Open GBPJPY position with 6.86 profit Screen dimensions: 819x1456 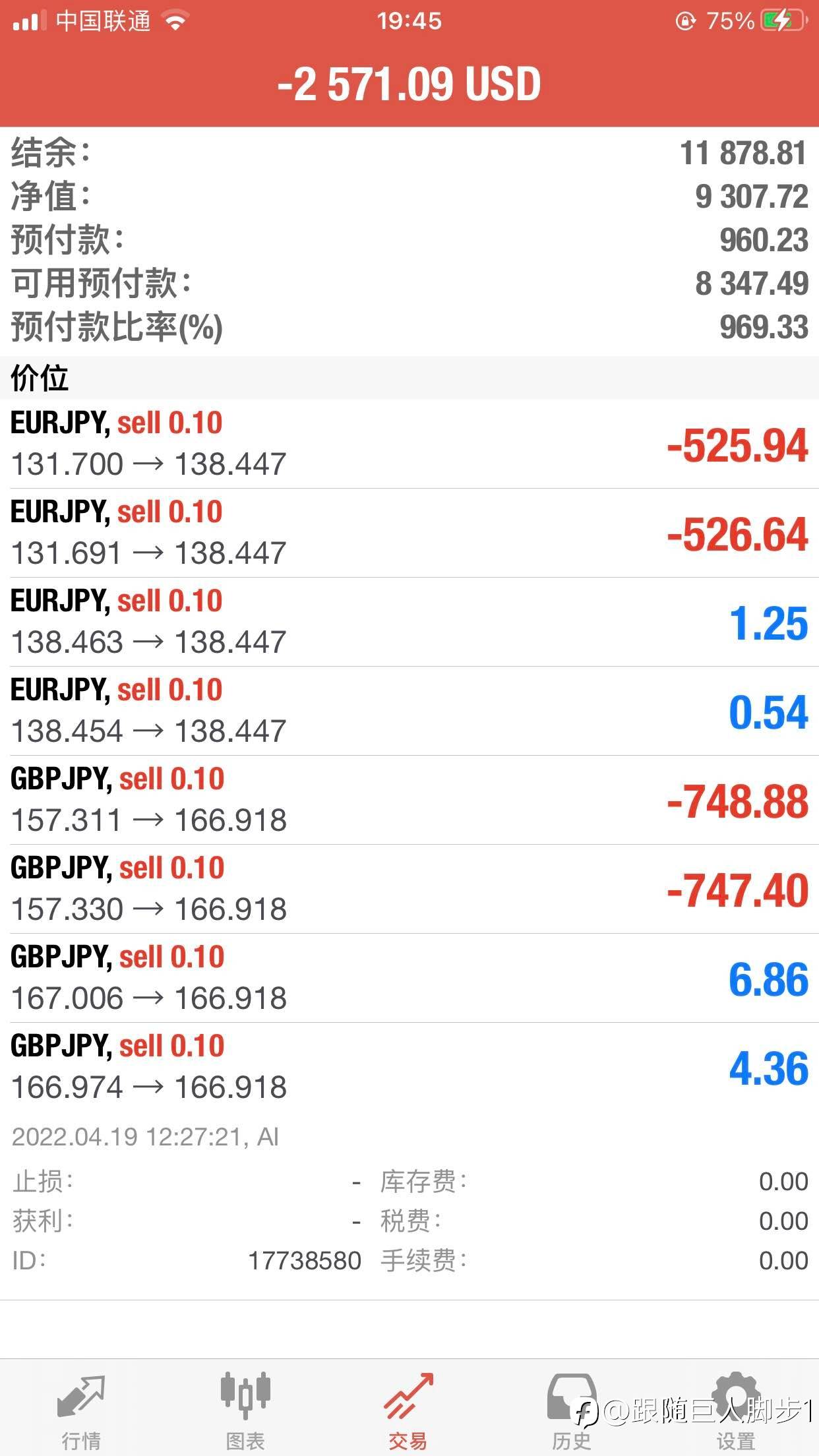(409, 978)
